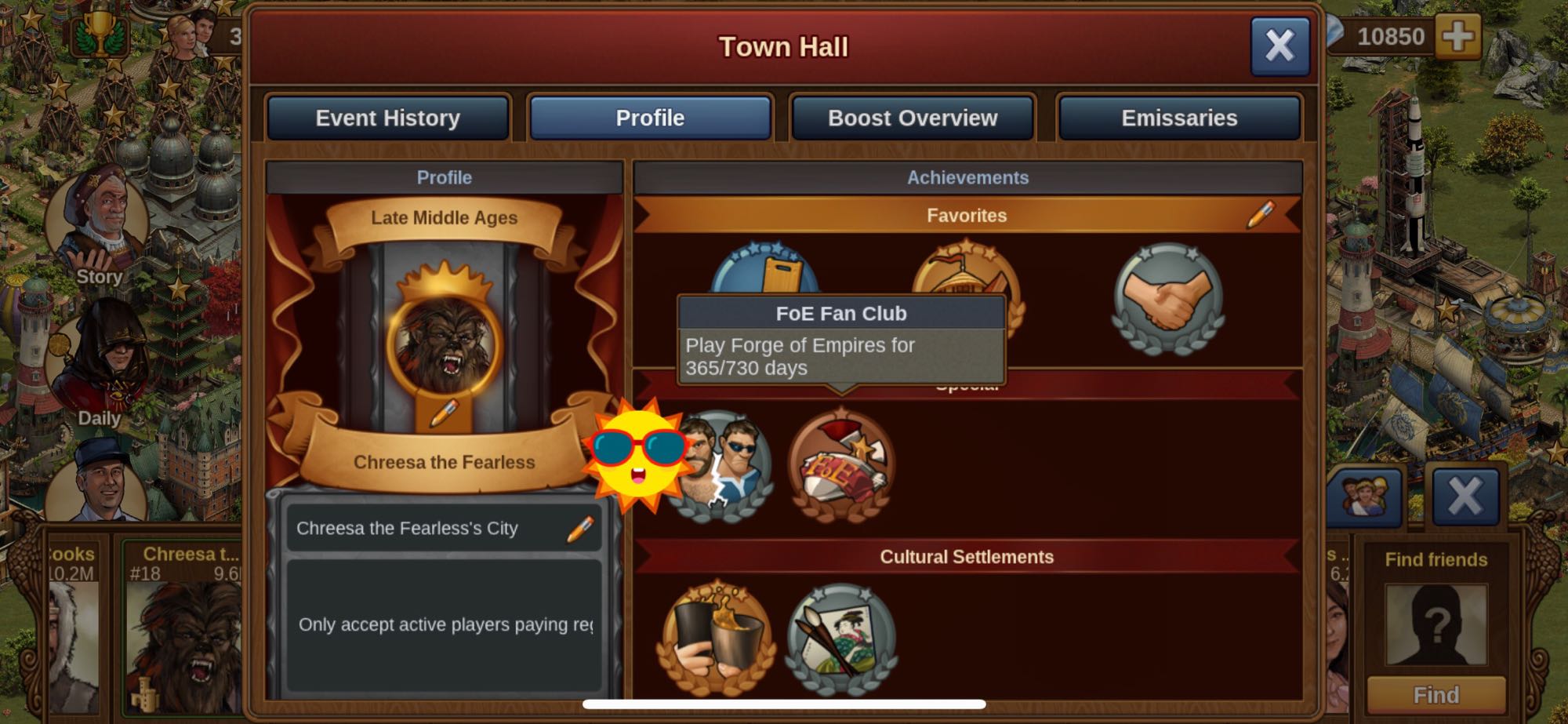
Task: Edit favorites with the pencil icon
Action: coord(1260,214)
